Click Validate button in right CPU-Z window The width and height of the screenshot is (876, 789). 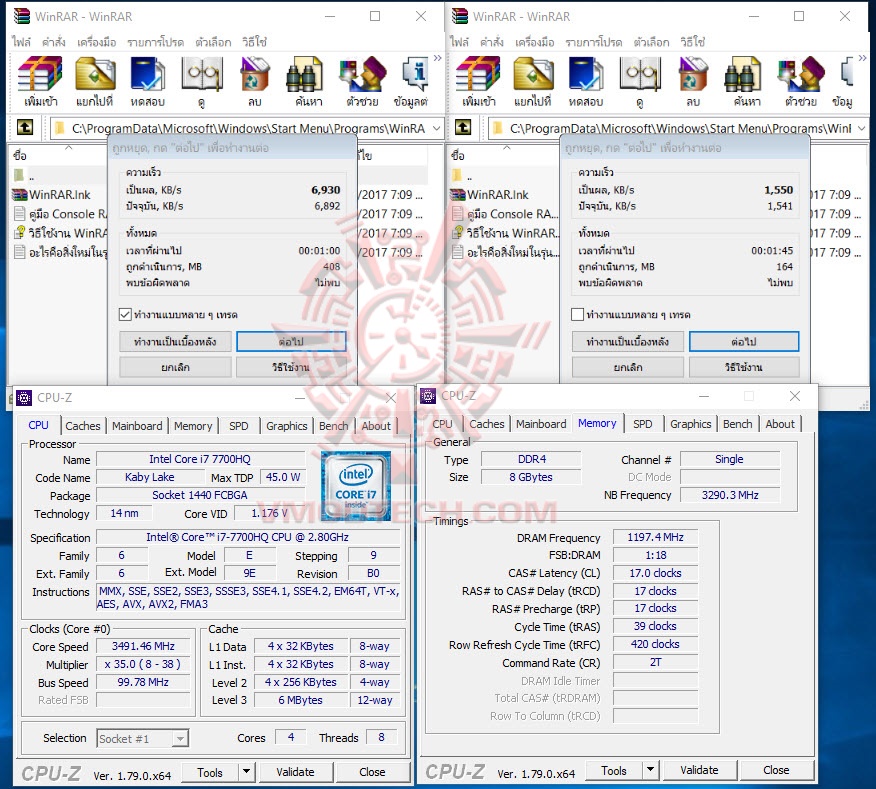tap(699, 770)
